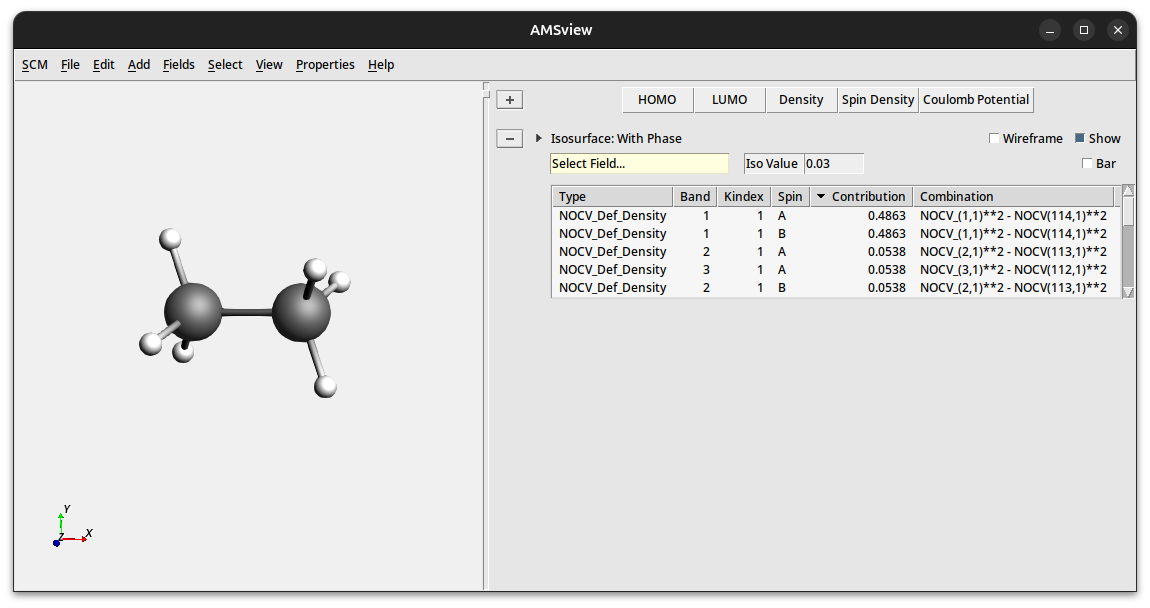
Task: Click the scrollbar up arrow in the table
Action: 1128,191
